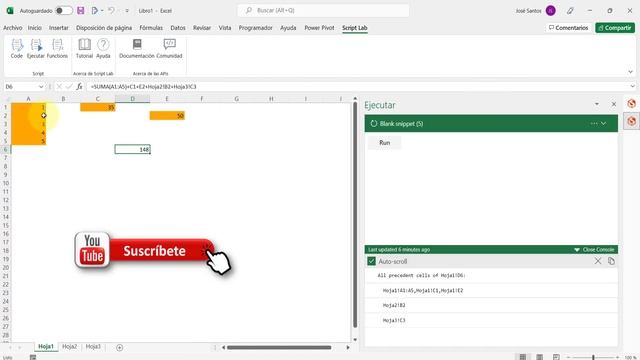Open snippet more options ellipsis

pyautogui.click(x=593, y=124)
